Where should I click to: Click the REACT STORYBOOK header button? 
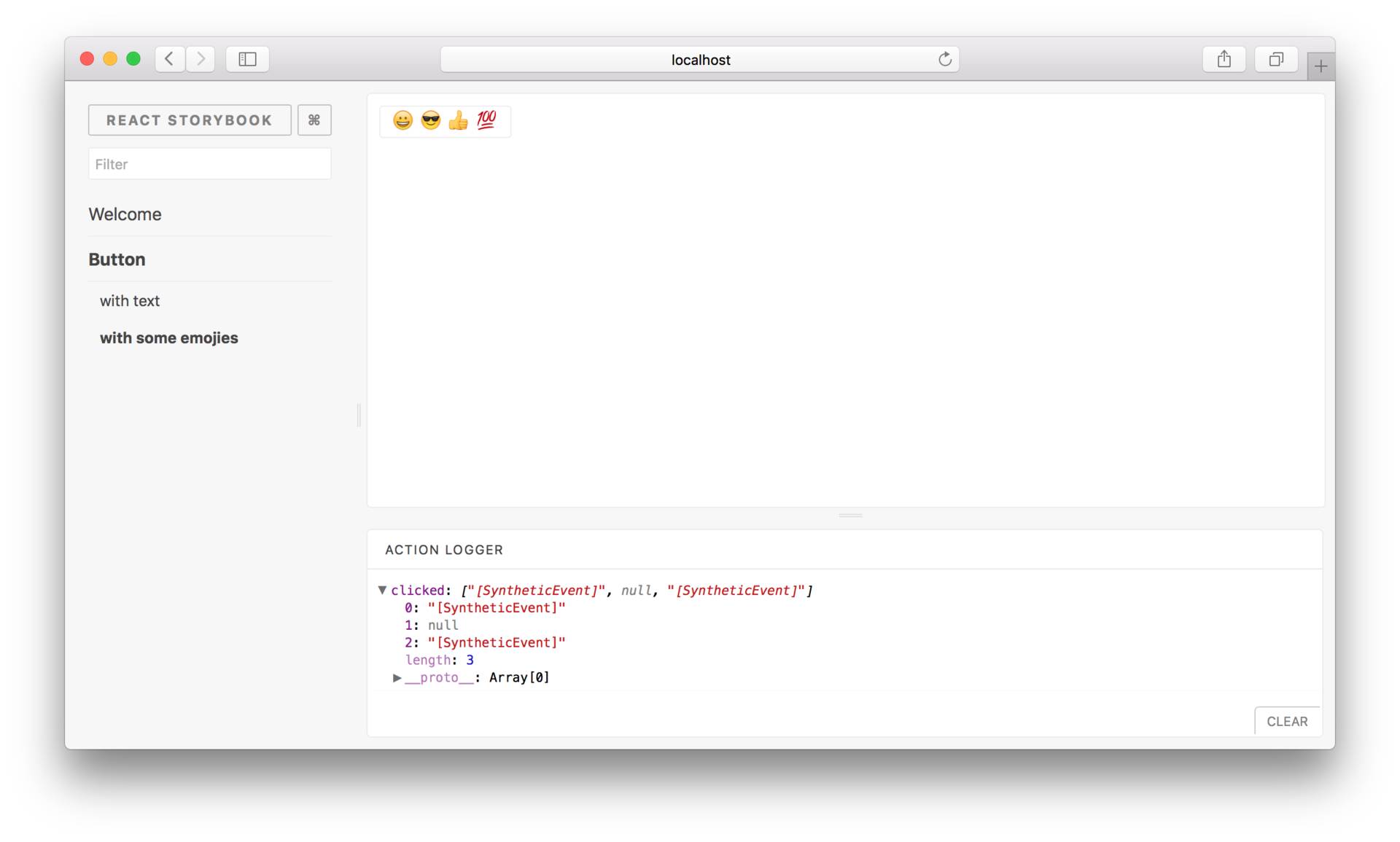coord(190,120)
